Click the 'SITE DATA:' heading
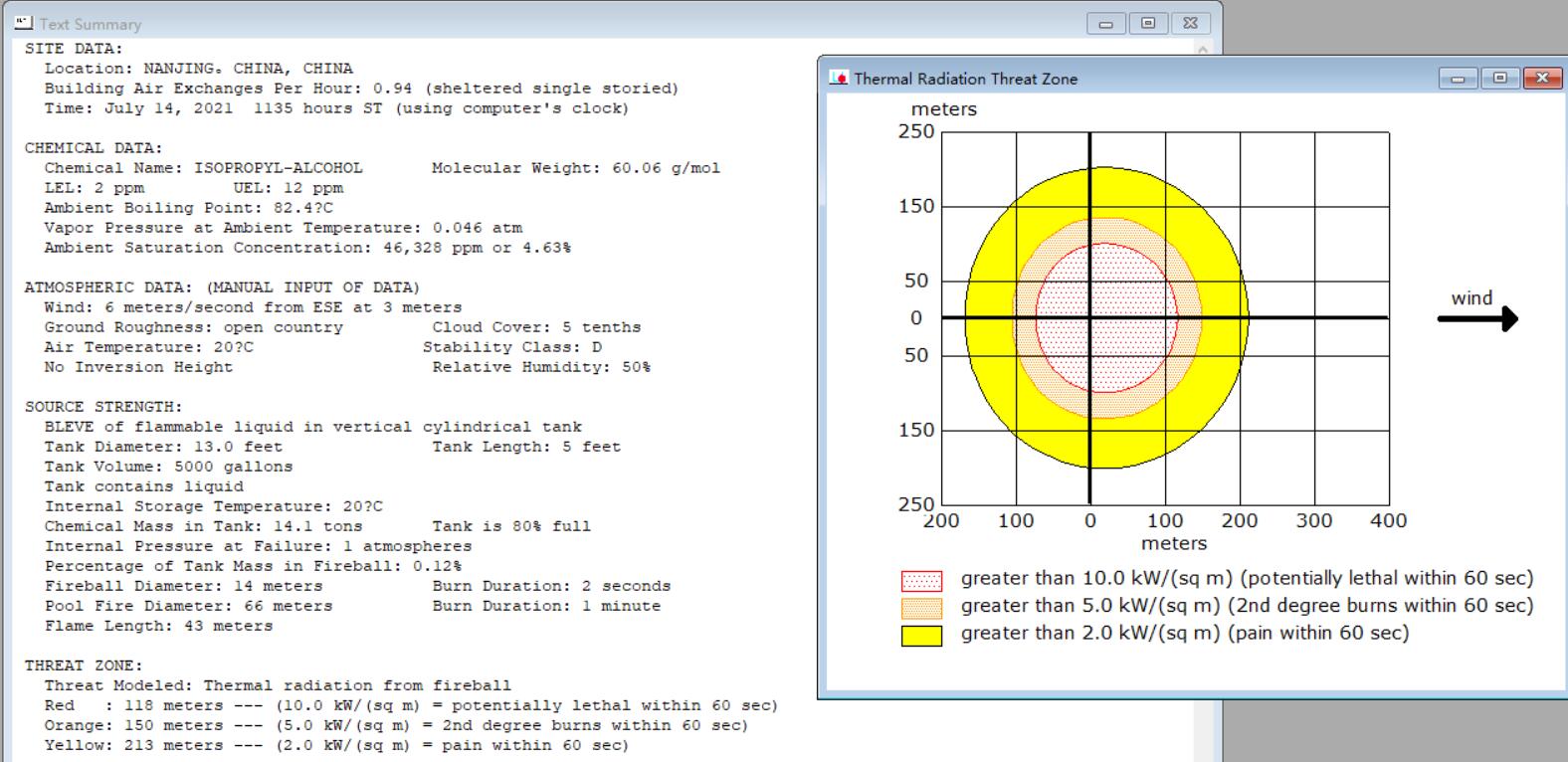Screen dimensions: 1568x762 74,49
